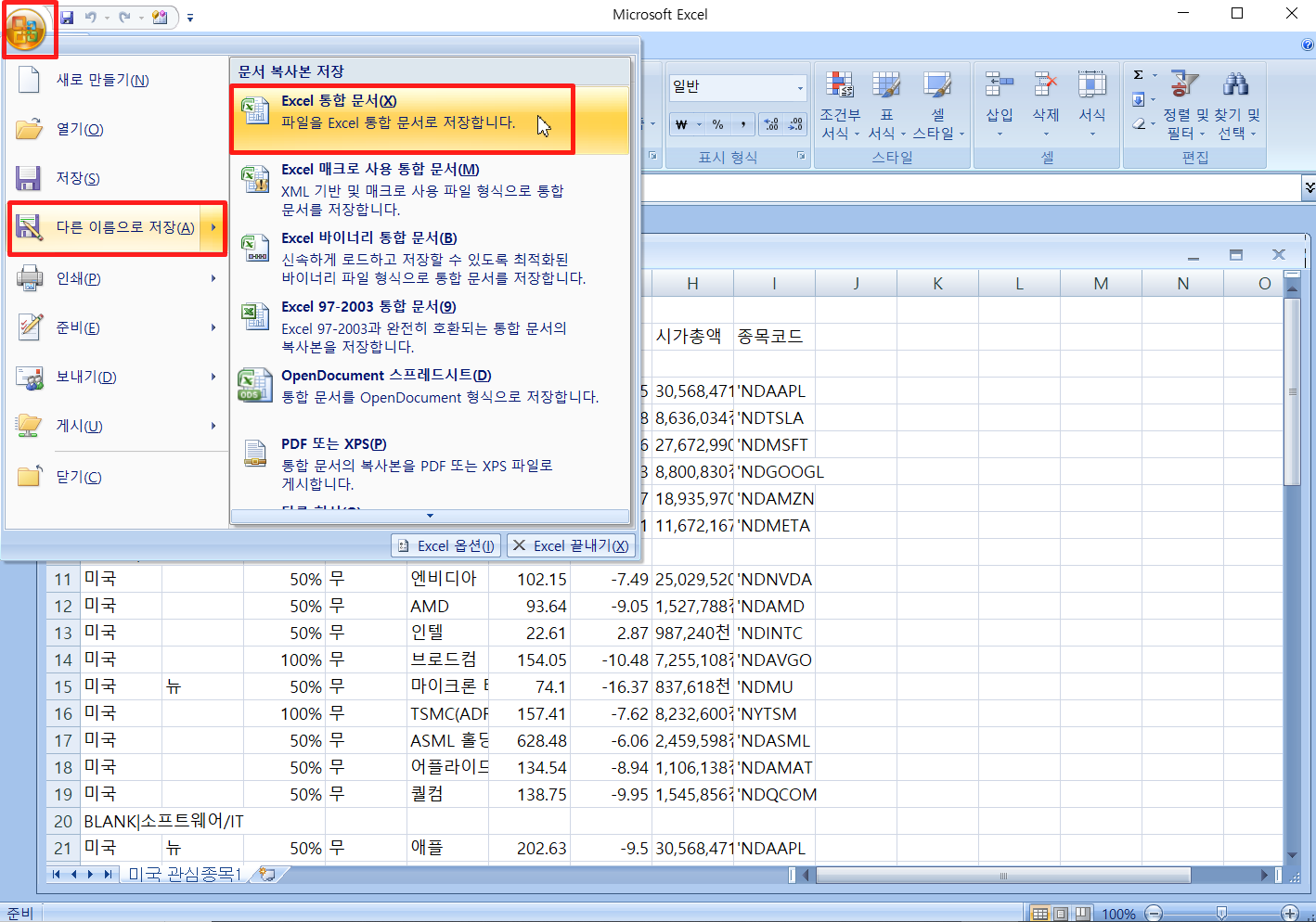1316x922 pixels.
Task: Open the 정렬 및 필터 sort and filter button
Action: [1184, 106]
